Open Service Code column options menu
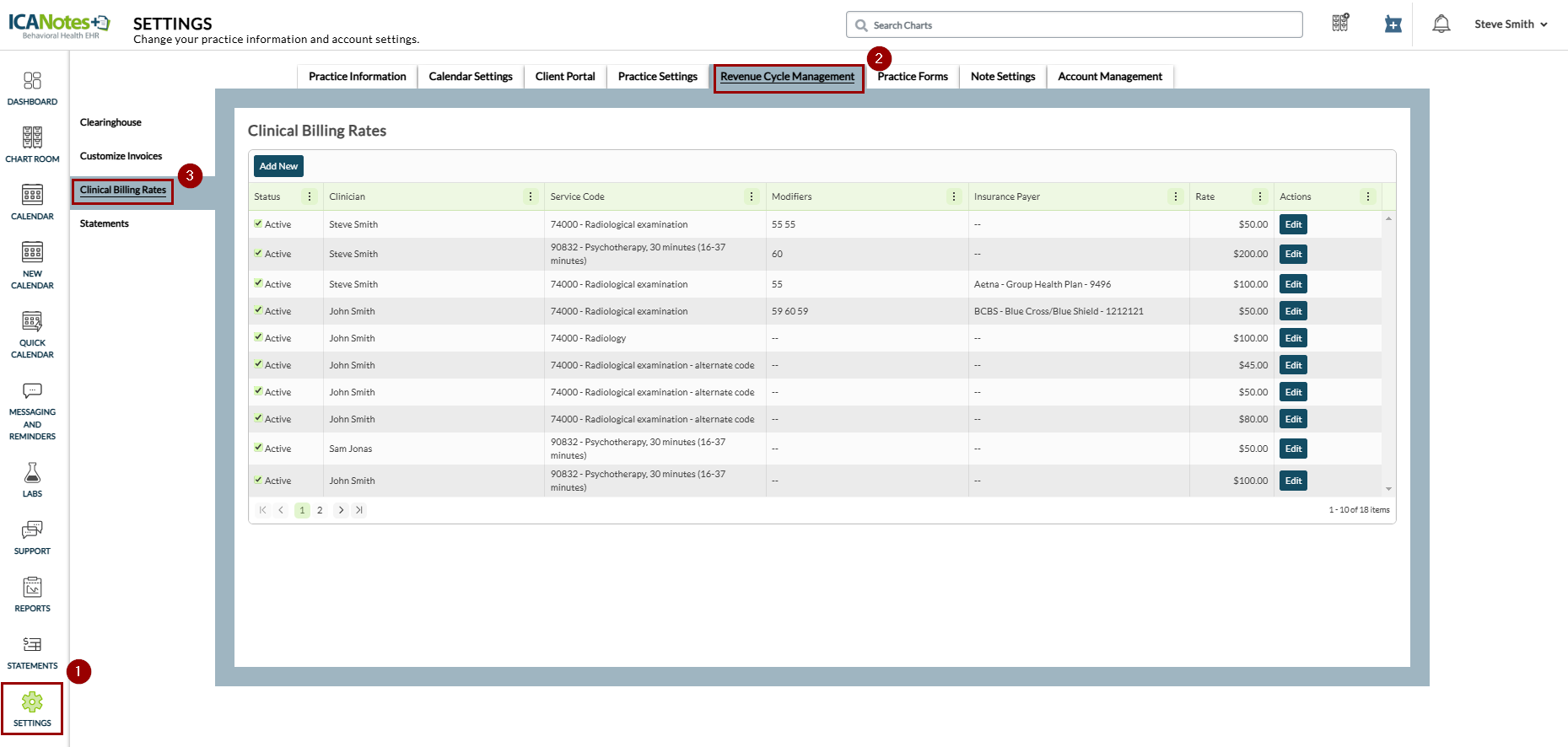Viewport: 1568px width, 747px height. 752,196
